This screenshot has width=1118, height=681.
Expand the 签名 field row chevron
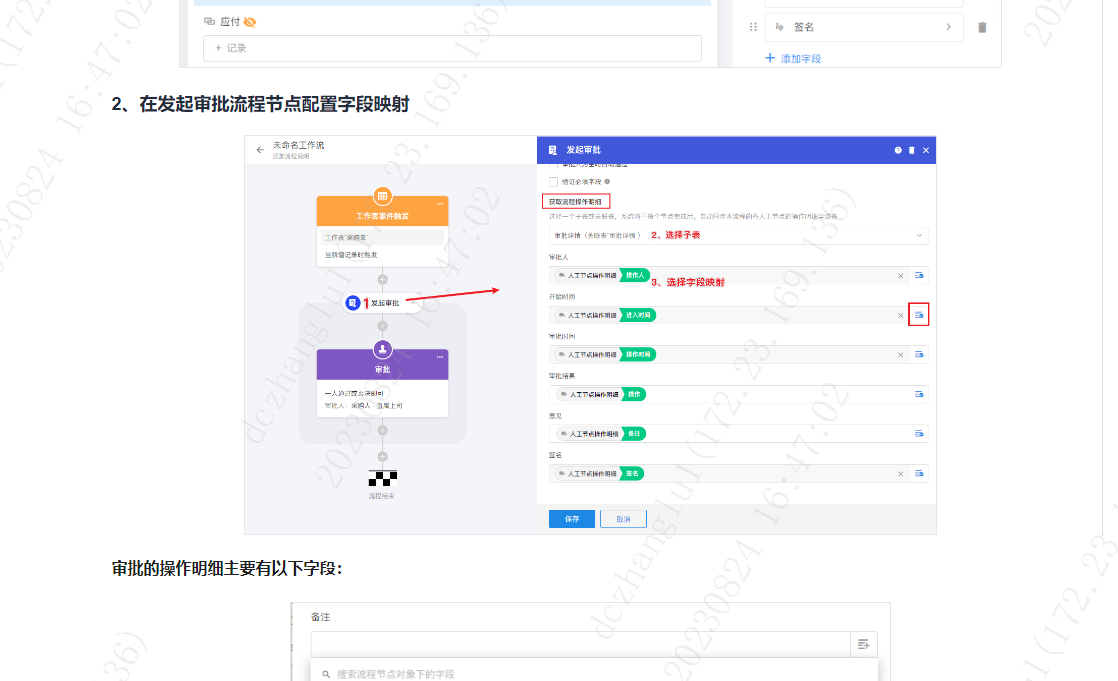pyautogui.click(x=948, y=27)
